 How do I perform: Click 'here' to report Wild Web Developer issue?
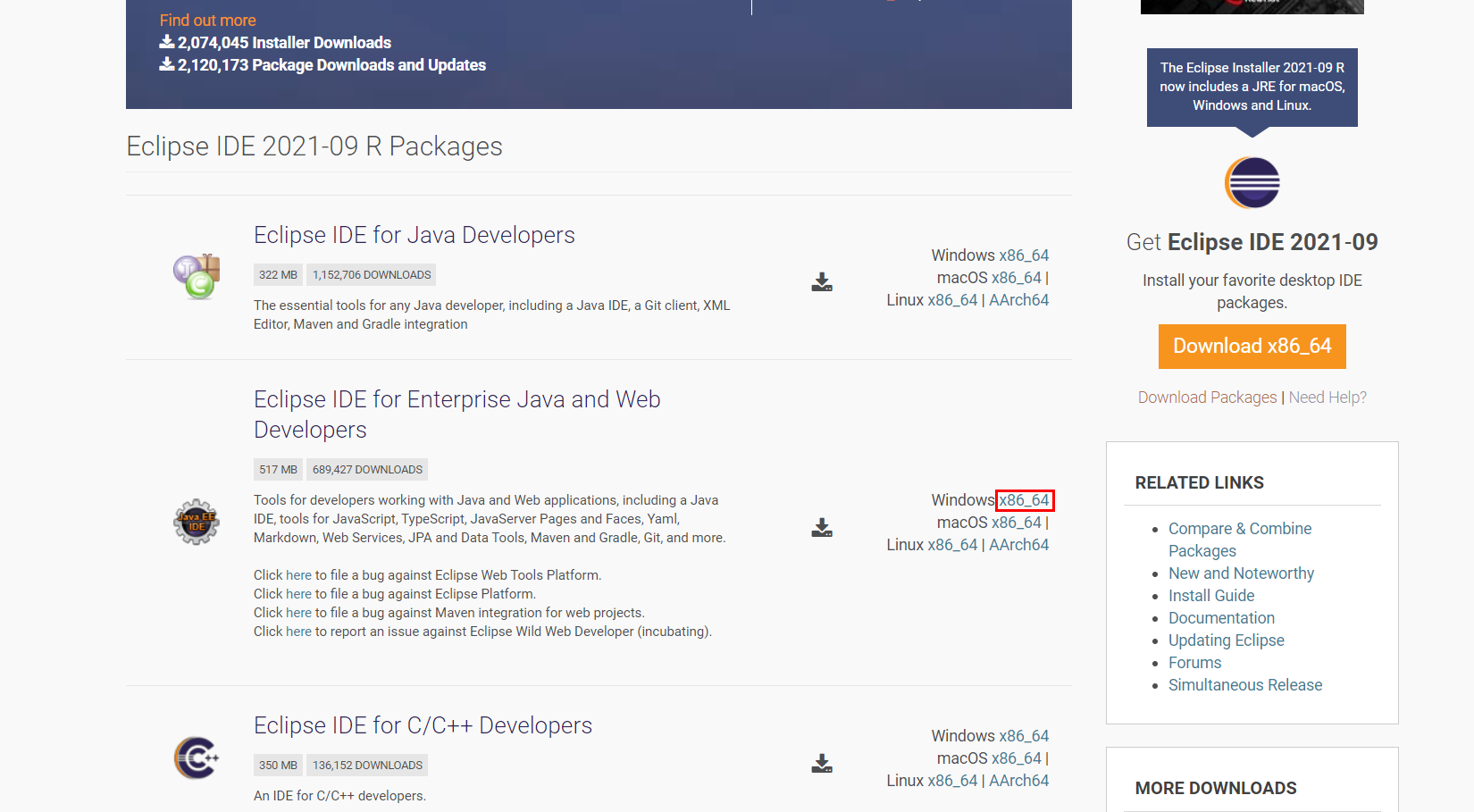[298, 632]
